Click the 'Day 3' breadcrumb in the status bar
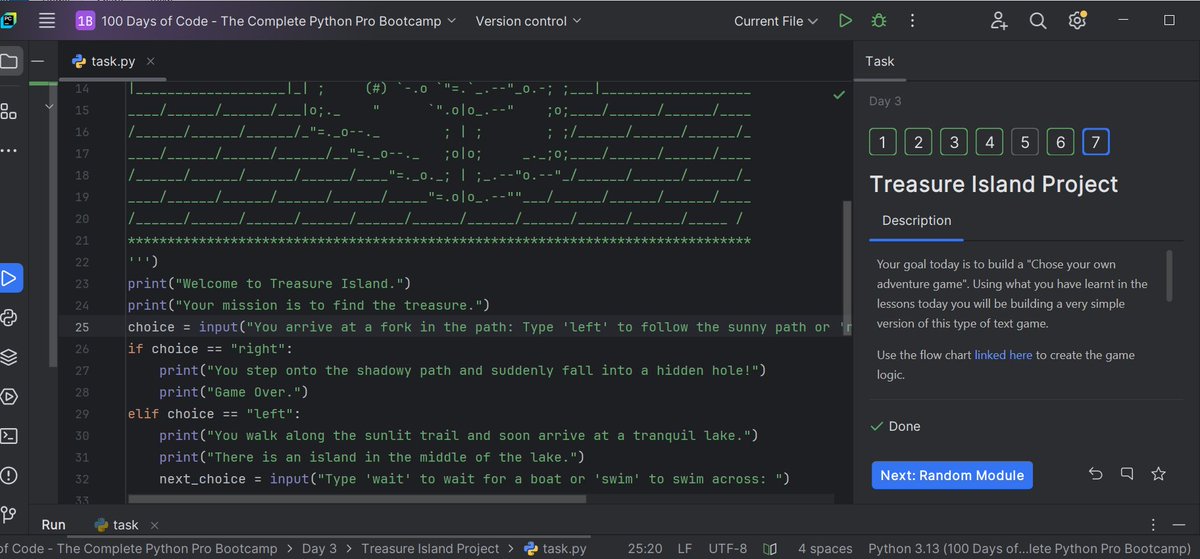 (x=320, y=549)
